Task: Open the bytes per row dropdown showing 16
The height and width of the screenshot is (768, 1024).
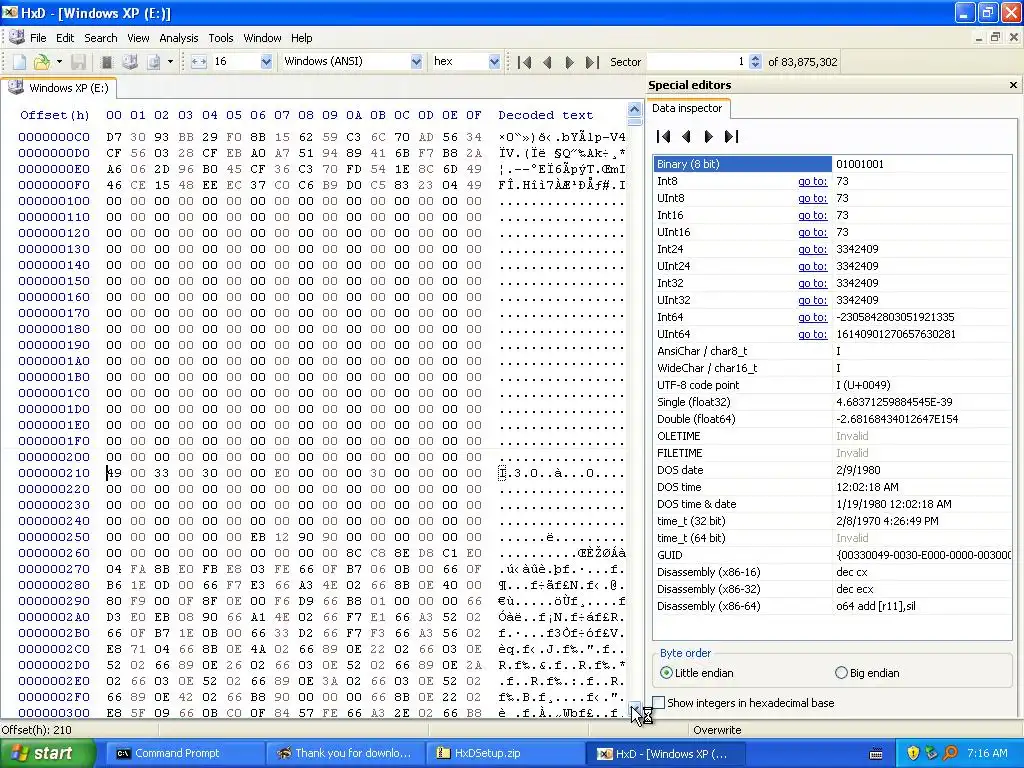Action: (x=266, y=61)
